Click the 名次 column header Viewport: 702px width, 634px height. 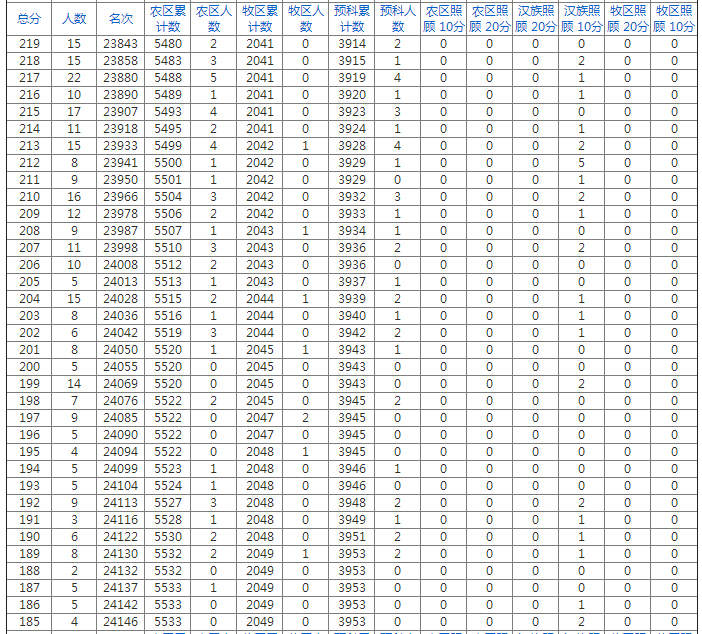[x=121, y=18]
